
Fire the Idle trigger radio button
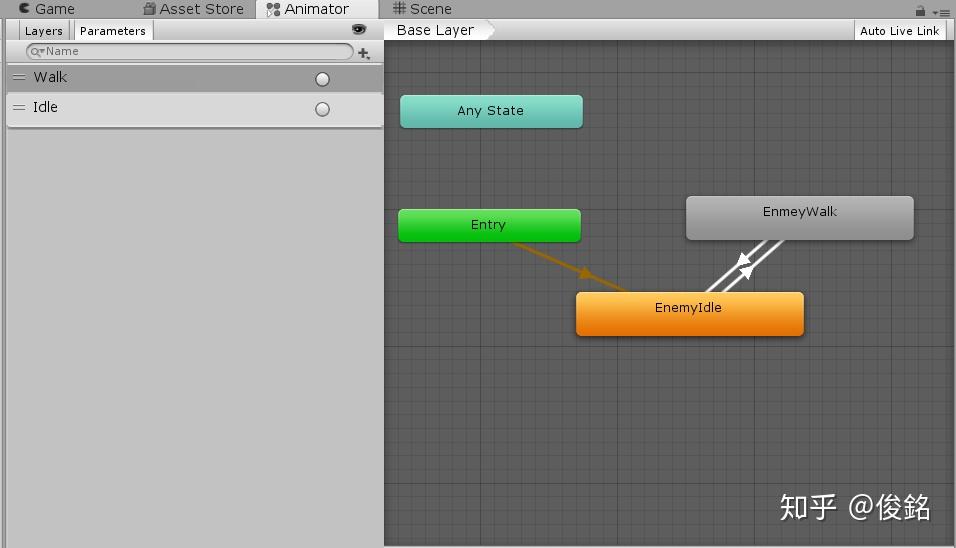coord(323,109)
